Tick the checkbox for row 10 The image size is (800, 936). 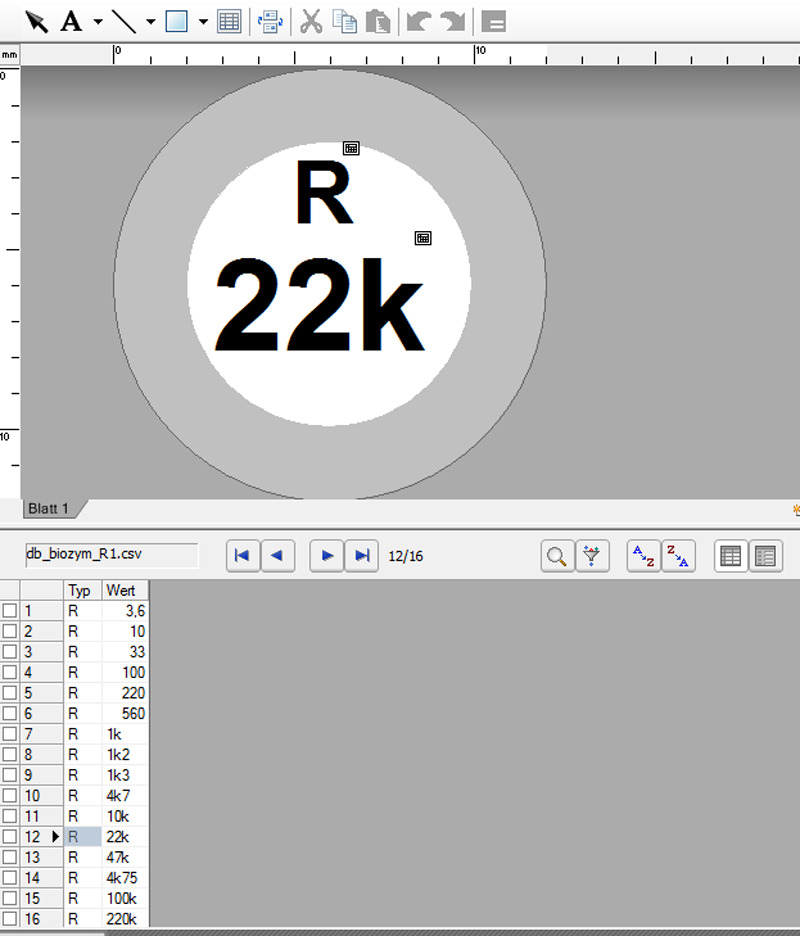(10, 796)
